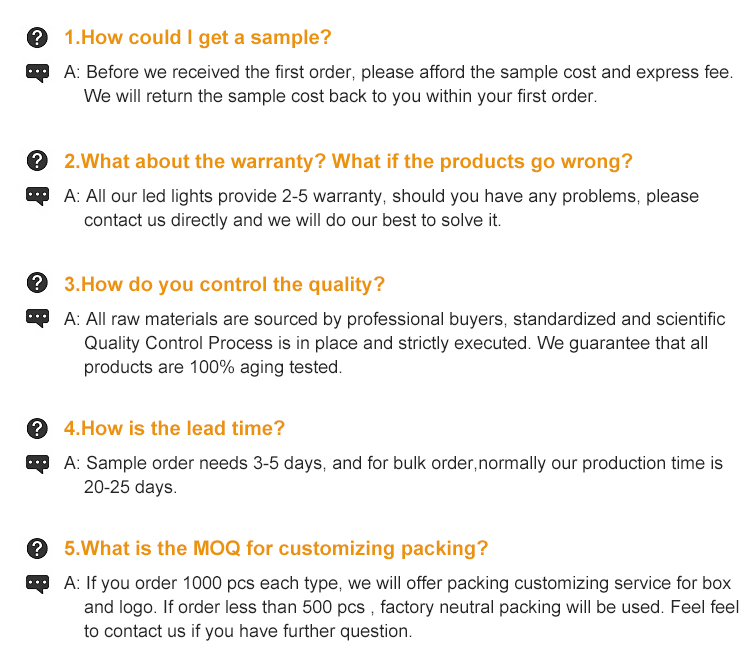Screen dimensions: 750x660
Task: Click the answer mentioning 20-25 days
Action: [393, 475]
